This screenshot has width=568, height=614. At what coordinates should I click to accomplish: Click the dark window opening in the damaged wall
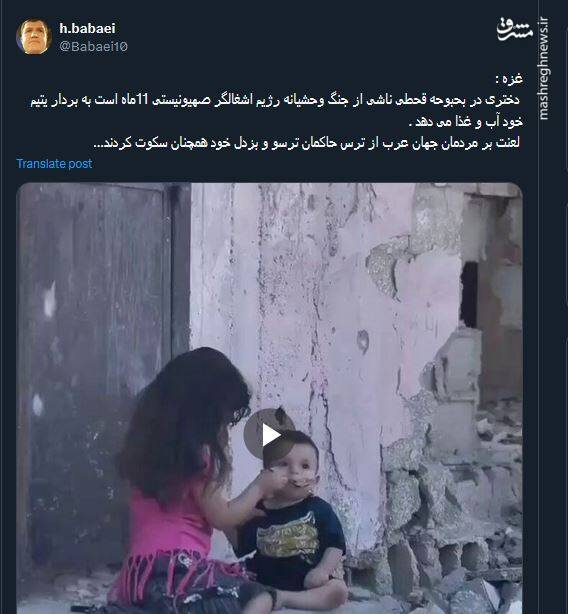pyautogui.click(x=469, y=294)
